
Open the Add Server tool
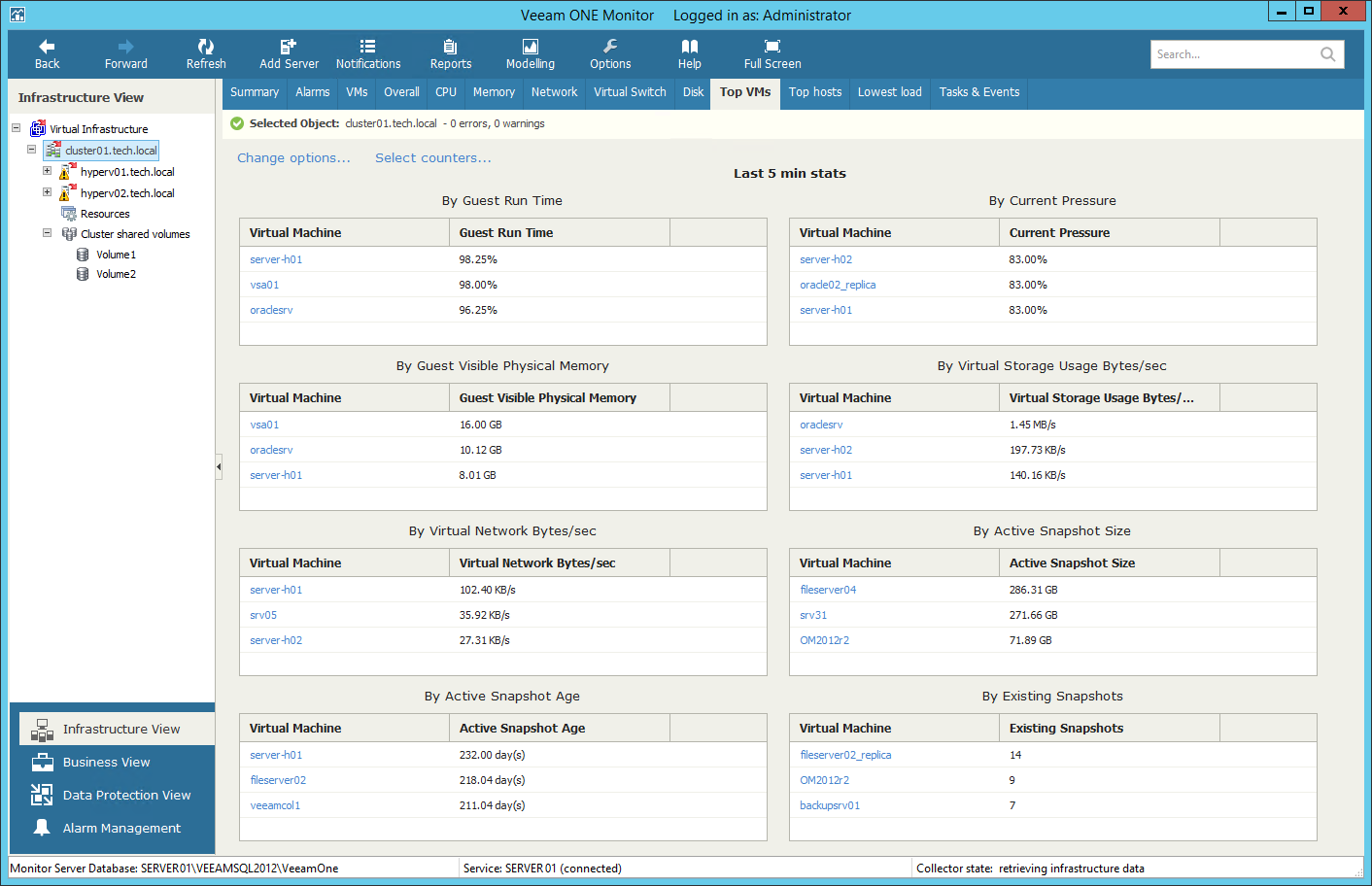289,47
